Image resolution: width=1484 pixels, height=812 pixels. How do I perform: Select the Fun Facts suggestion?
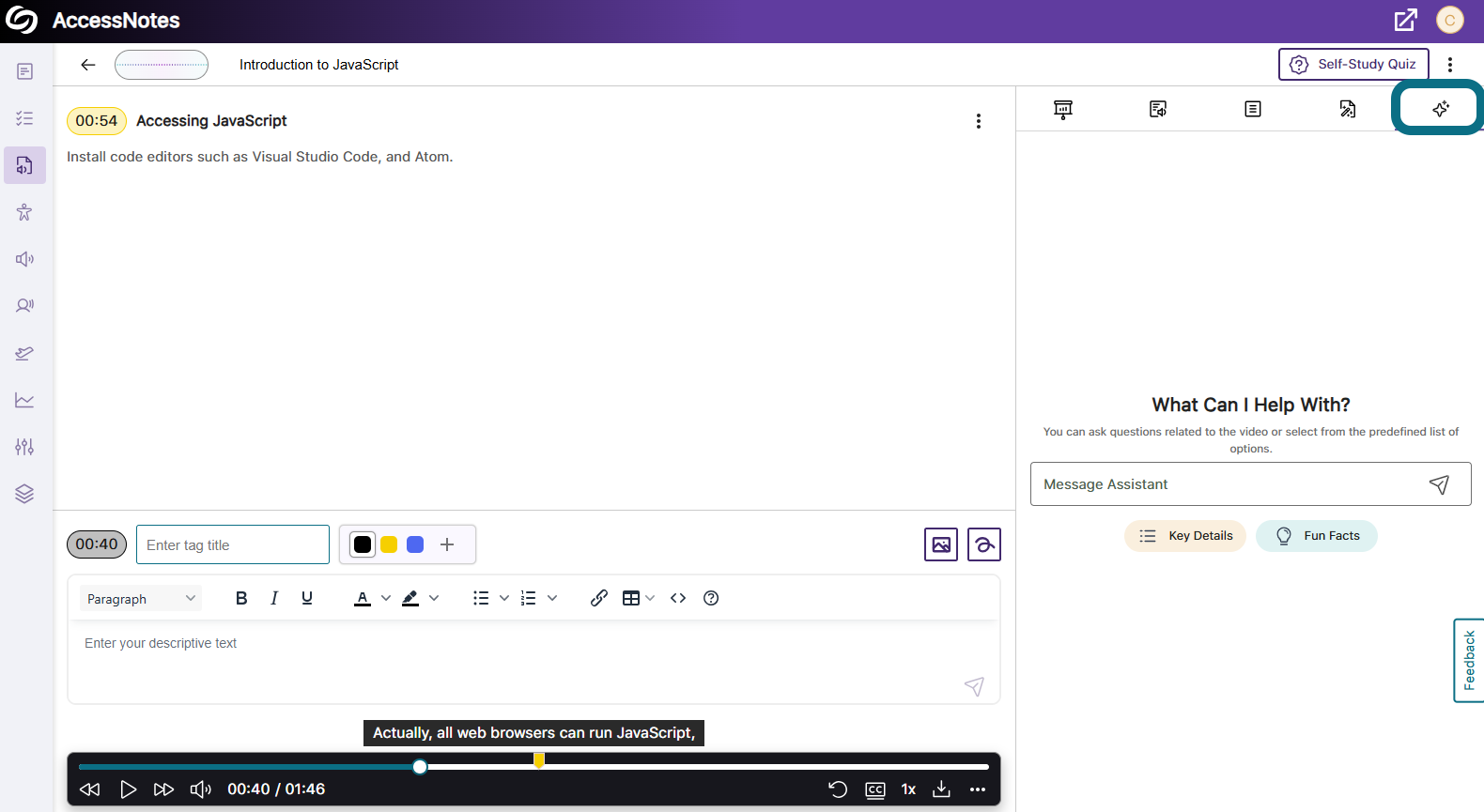tap(1317, 536)
